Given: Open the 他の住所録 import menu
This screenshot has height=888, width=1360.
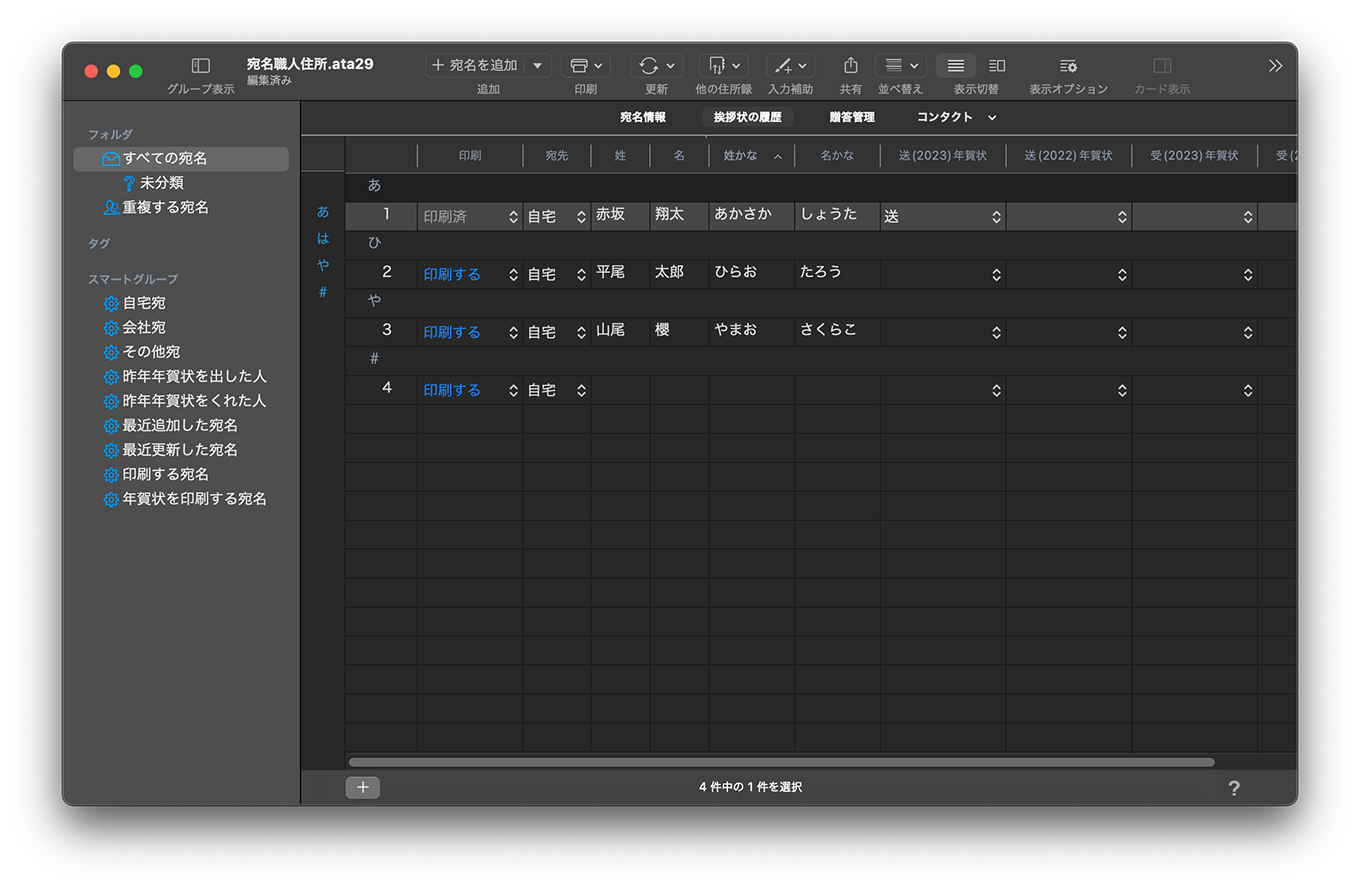Looking at the screenshot, I should (724, 65).
